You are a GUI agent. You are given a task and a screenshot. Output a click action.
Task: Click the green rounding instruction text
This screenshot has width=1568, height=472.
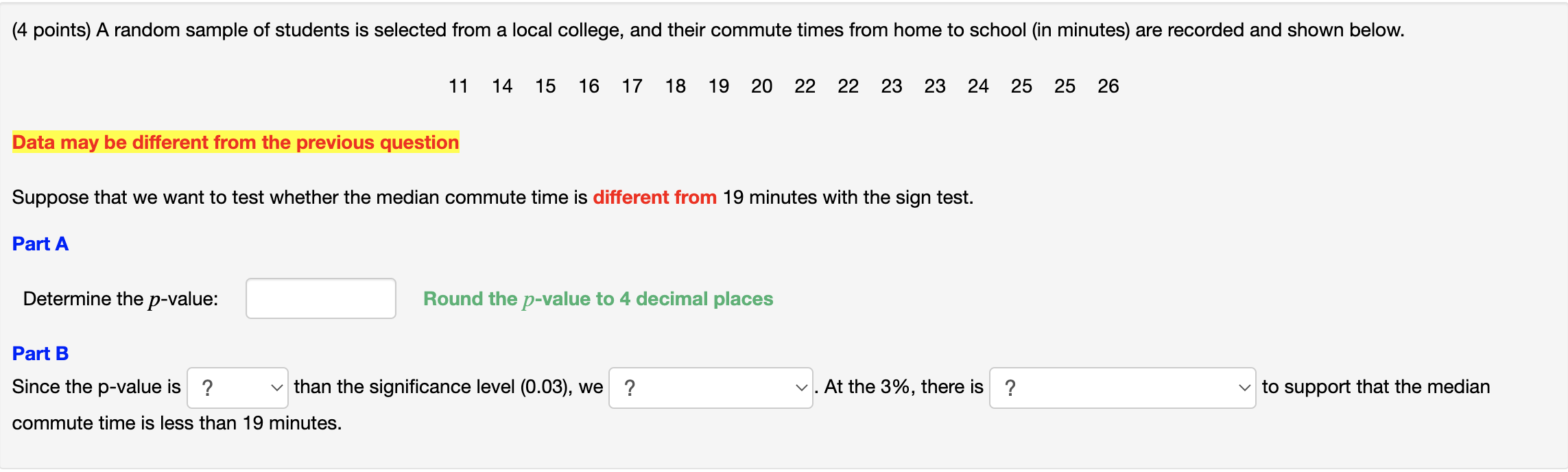[597, 298]
